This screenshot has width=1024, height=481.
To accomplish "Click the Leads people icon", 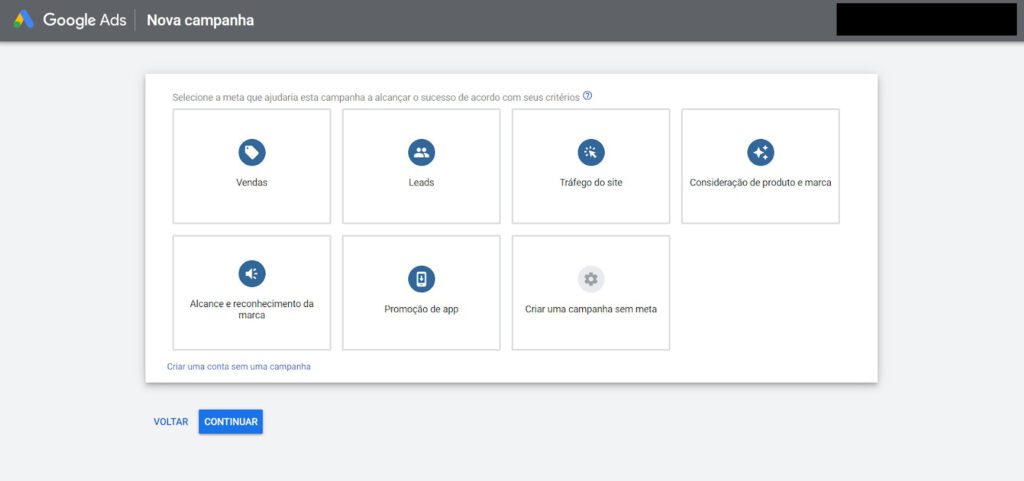I will [x=421, y=153].
